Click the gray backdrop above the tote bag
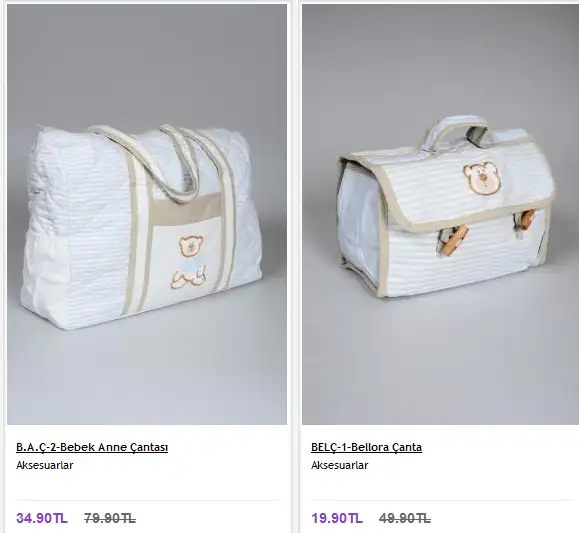This screenshot has height=533, width=579. point(147,63)
